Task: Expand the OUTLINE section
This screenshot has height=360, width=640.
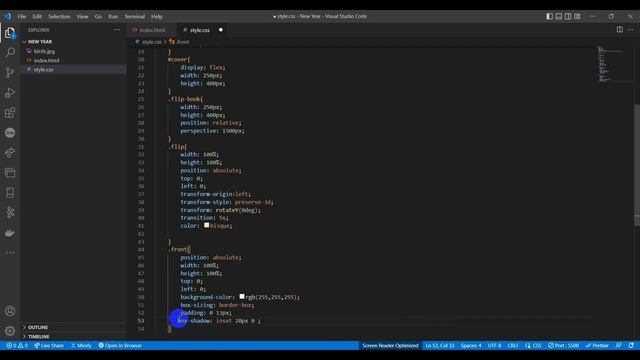Action: click(x=38, y=327)
